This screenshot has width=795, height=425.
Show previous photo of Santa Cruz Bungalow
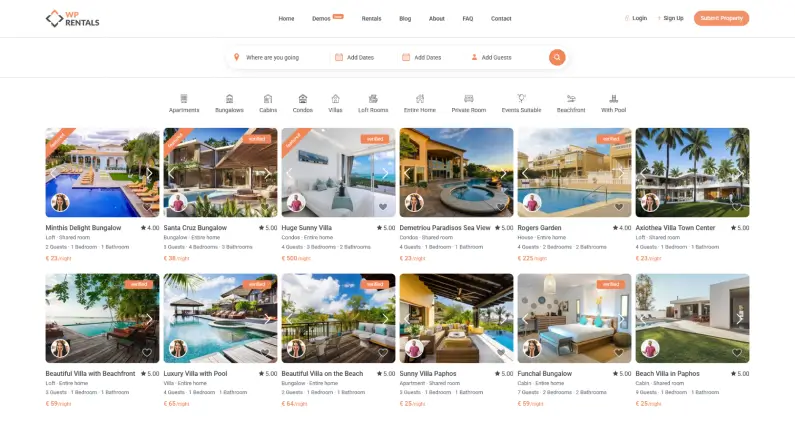pos(171,173)
